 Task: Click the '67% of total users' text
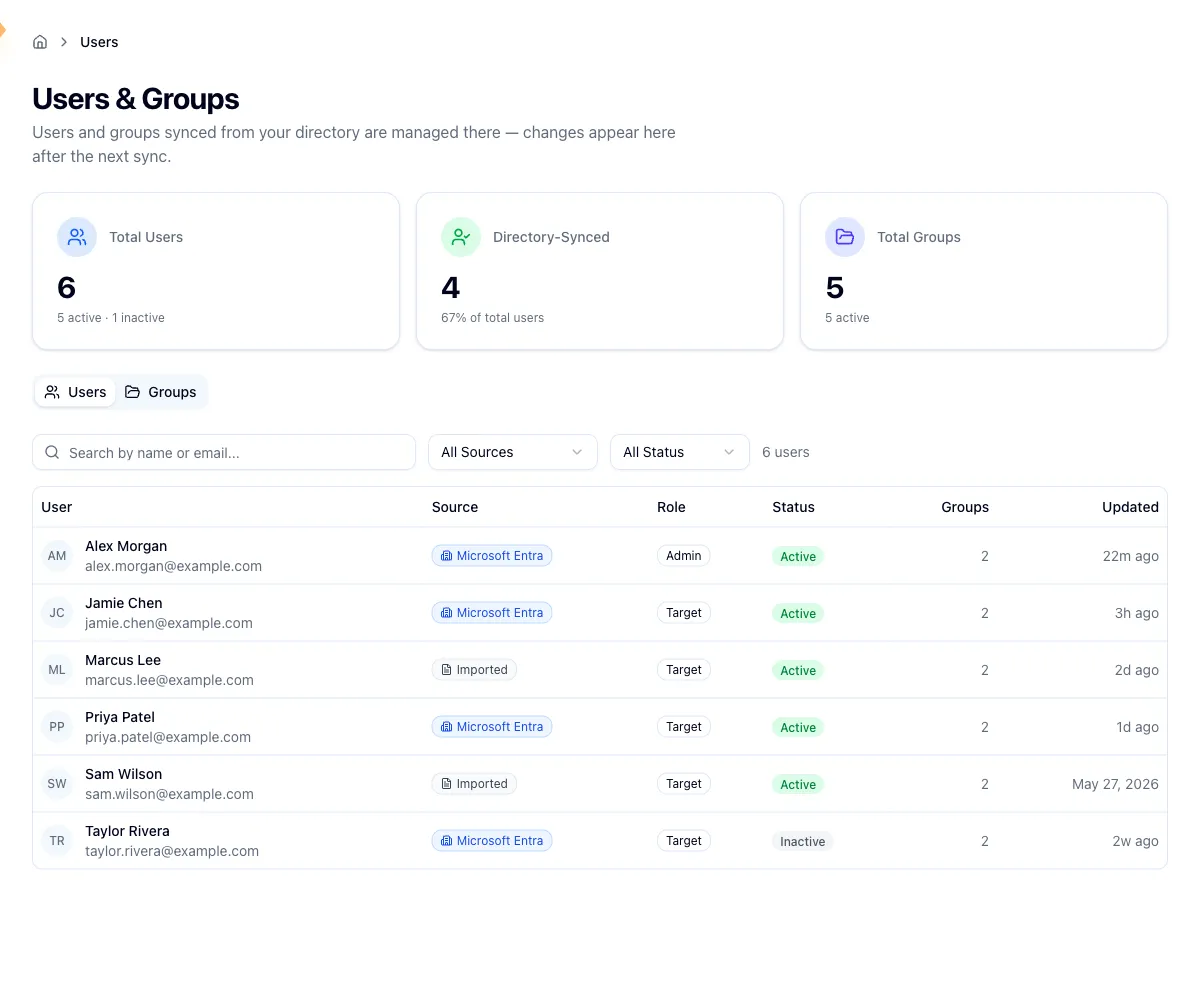[493, 318]
